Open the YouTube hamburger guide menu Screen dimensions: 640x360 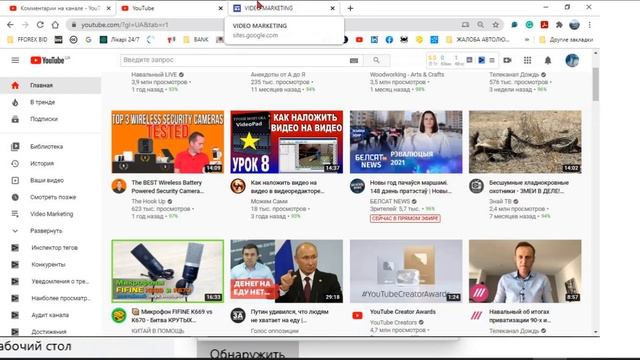(15, 60)
